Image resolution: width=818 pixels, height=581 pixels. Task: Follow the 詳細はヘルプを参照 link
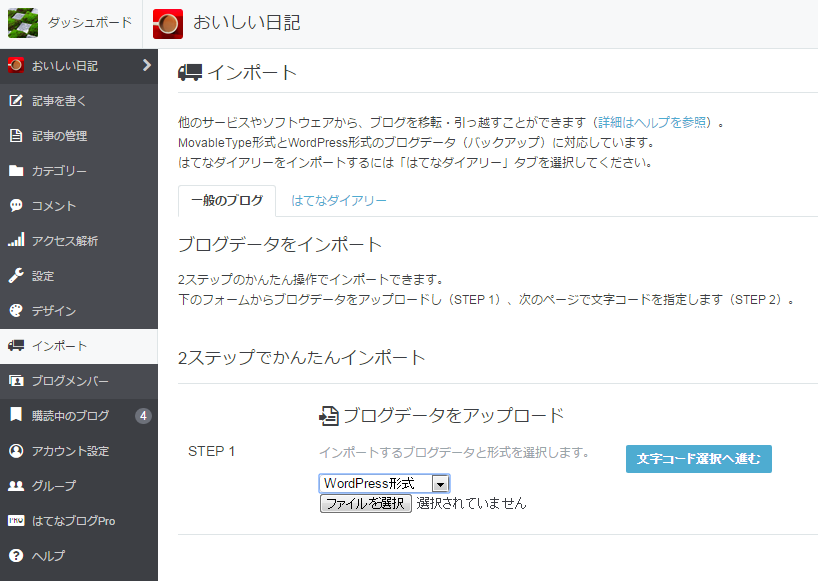tap(652, 123)
